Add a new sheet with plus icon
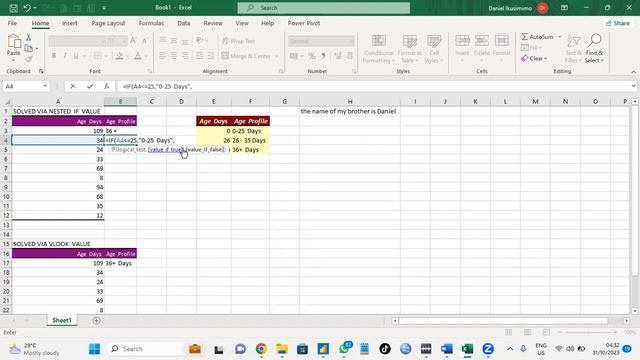This screenshot has width=640, height=360. point(96,321)
